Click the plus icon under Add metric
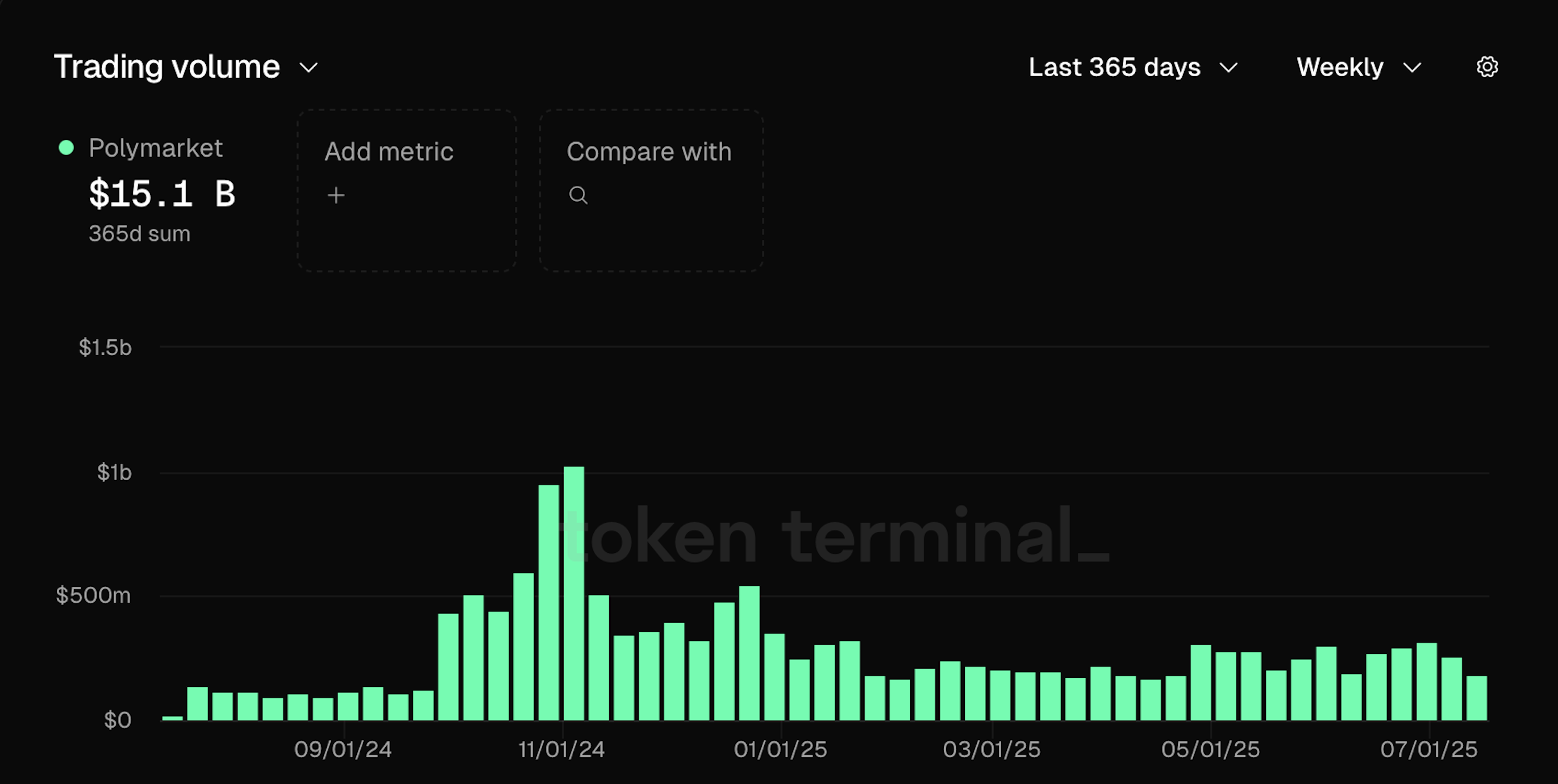 [336, 195]
